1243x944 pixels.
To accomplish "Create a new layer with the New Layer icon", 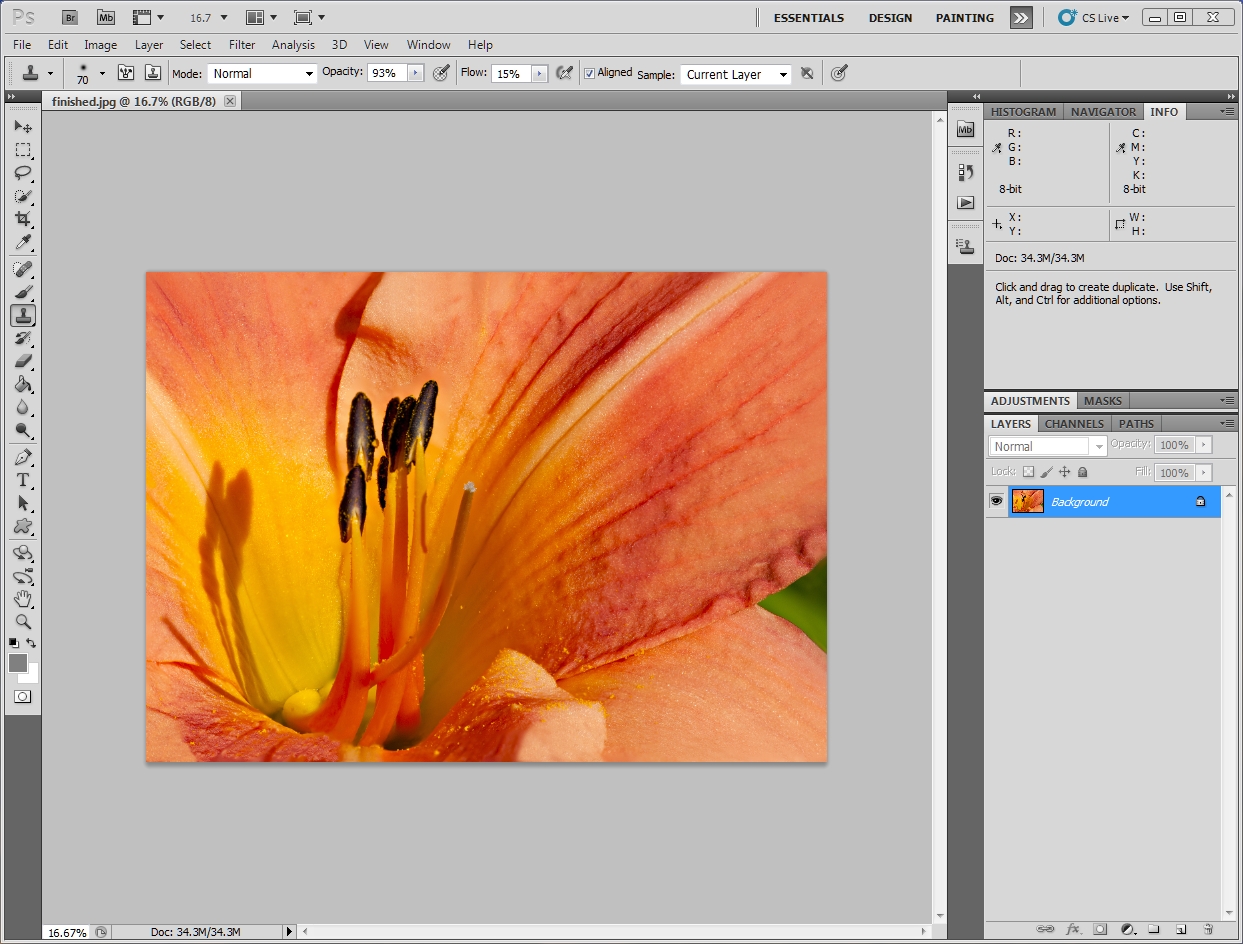I will tap(1180, 929).
